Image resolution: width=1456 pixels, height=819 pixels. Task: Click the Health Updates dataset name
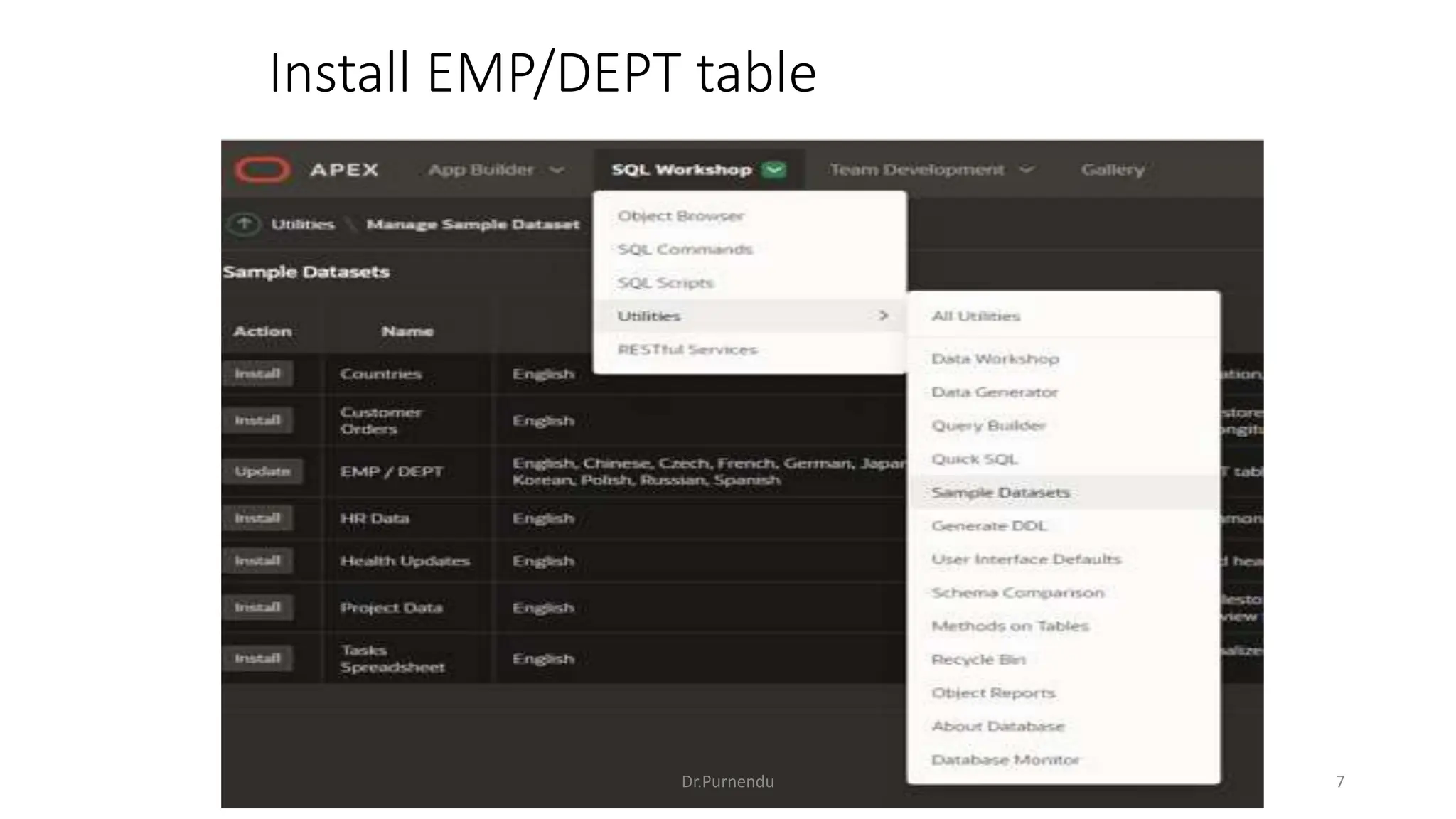click(405, 561)
